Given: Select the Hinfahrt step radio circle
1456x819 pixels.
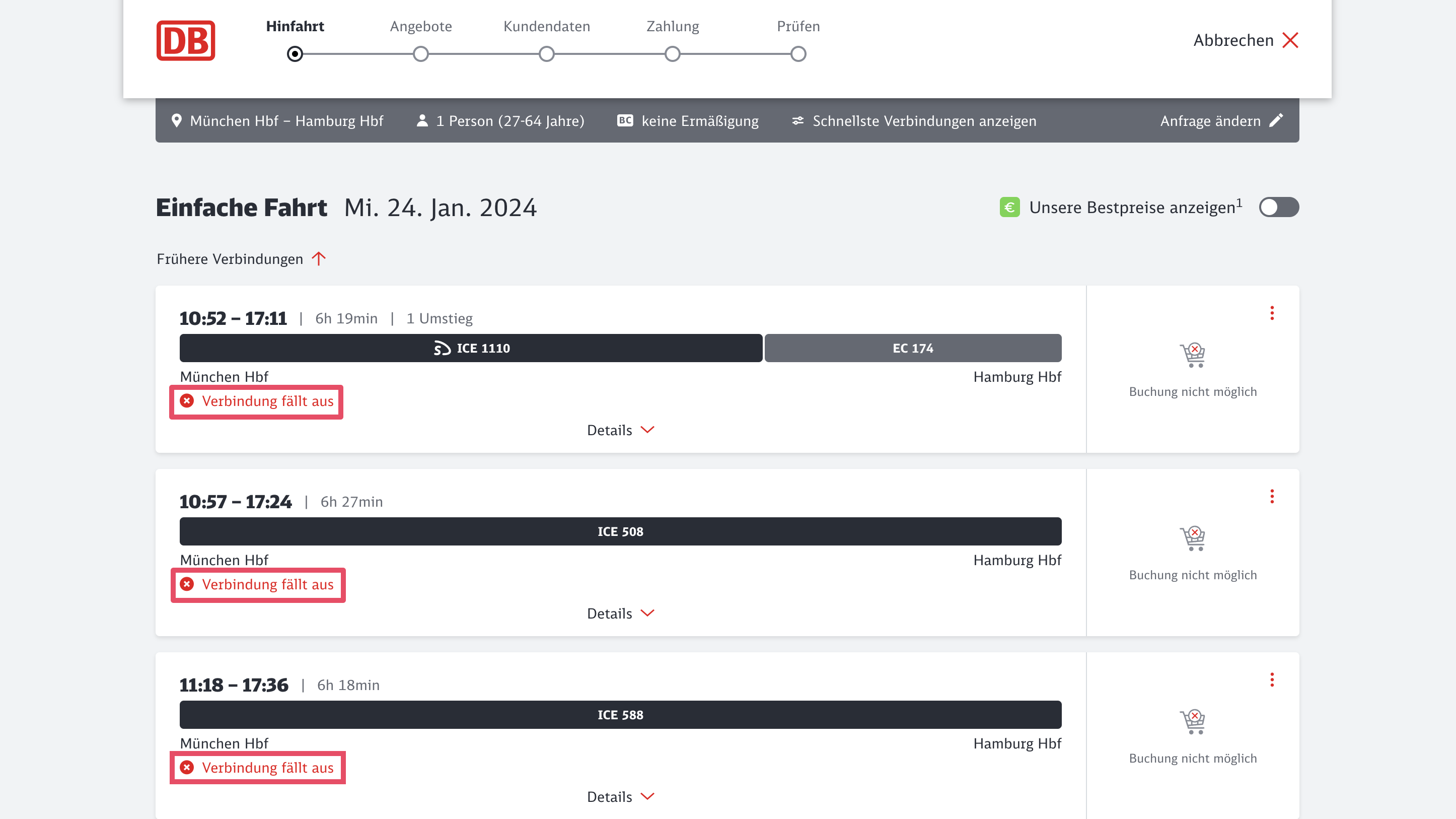Looking at the screenshot, I should 295,54.
